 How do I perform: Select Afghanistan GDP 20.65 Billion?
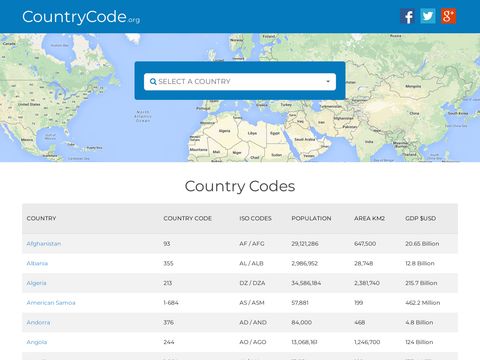[422, 244]
